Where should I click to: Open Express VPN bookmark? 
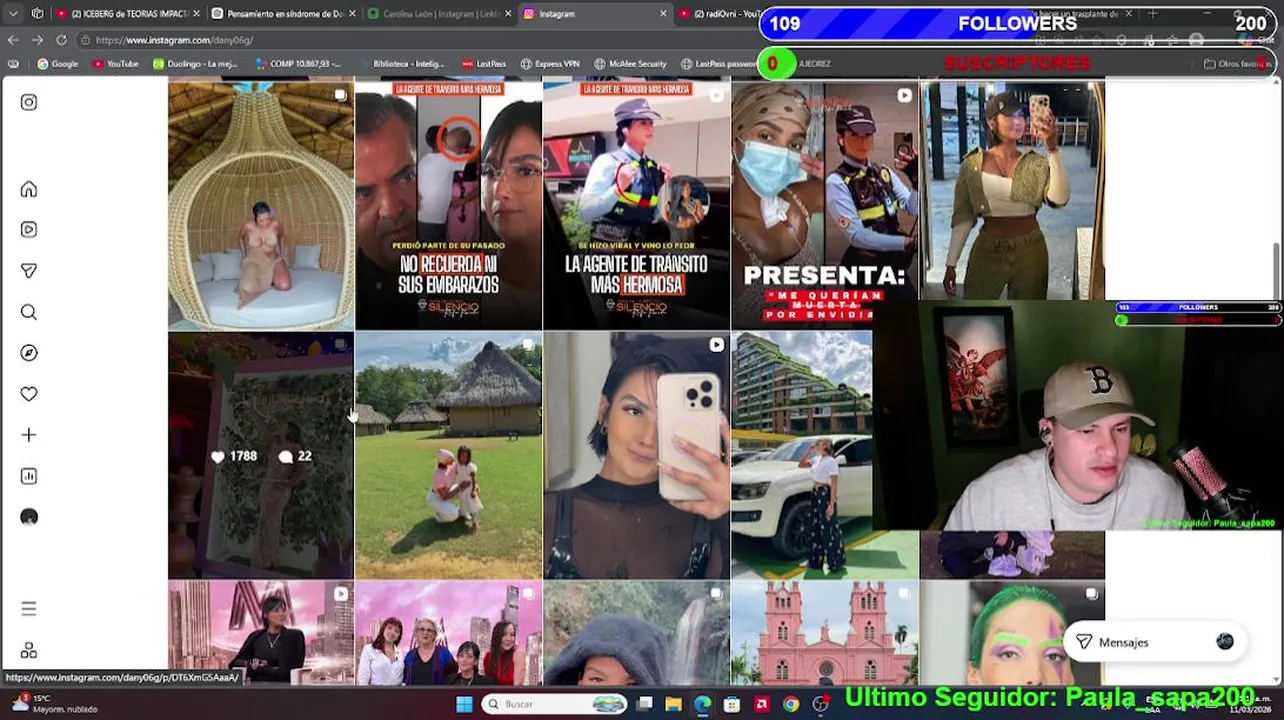click(550, 64)
